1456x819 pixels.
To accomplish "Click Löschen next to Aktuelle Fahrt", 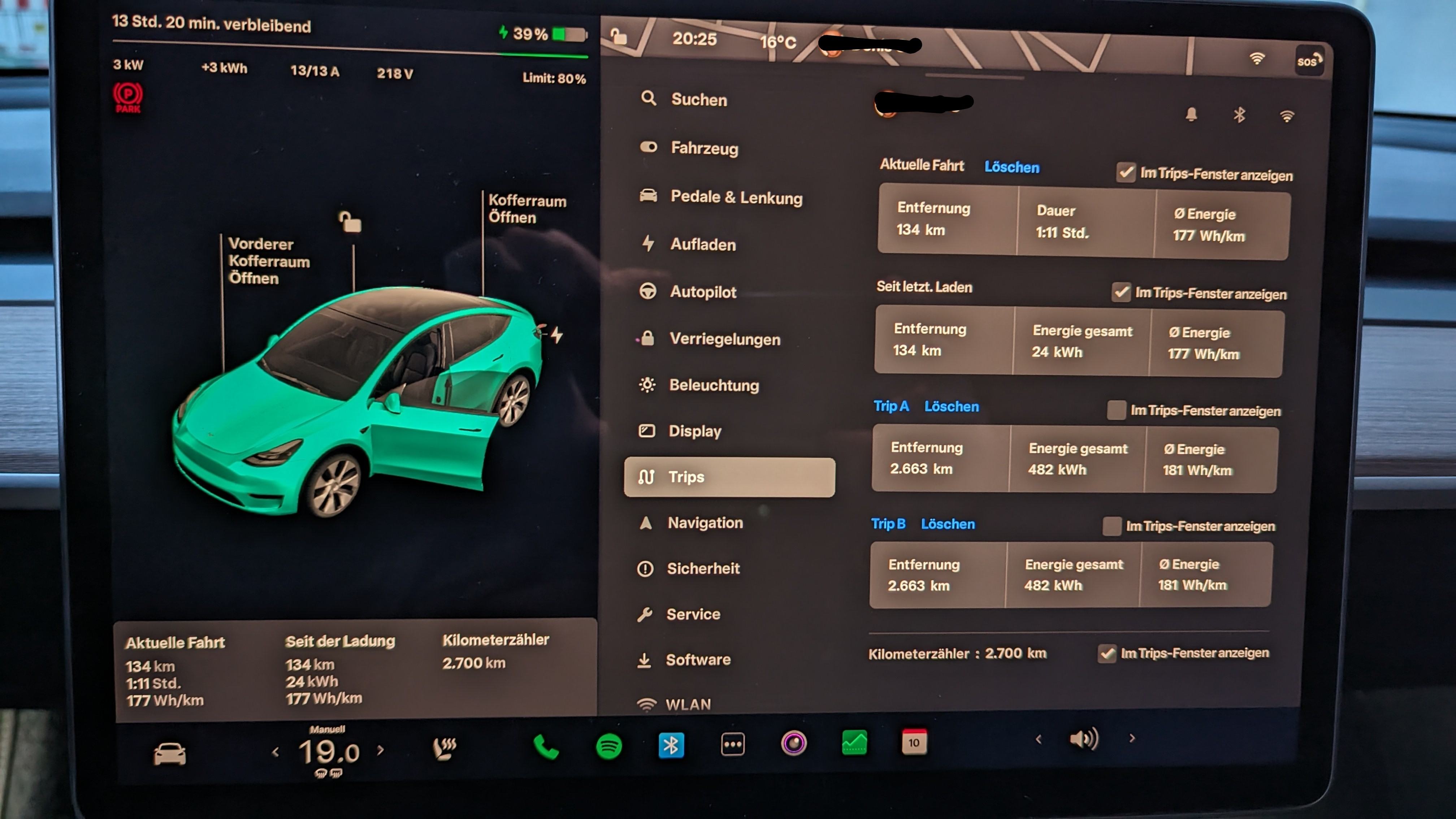I will click(x=1012, y=167).
